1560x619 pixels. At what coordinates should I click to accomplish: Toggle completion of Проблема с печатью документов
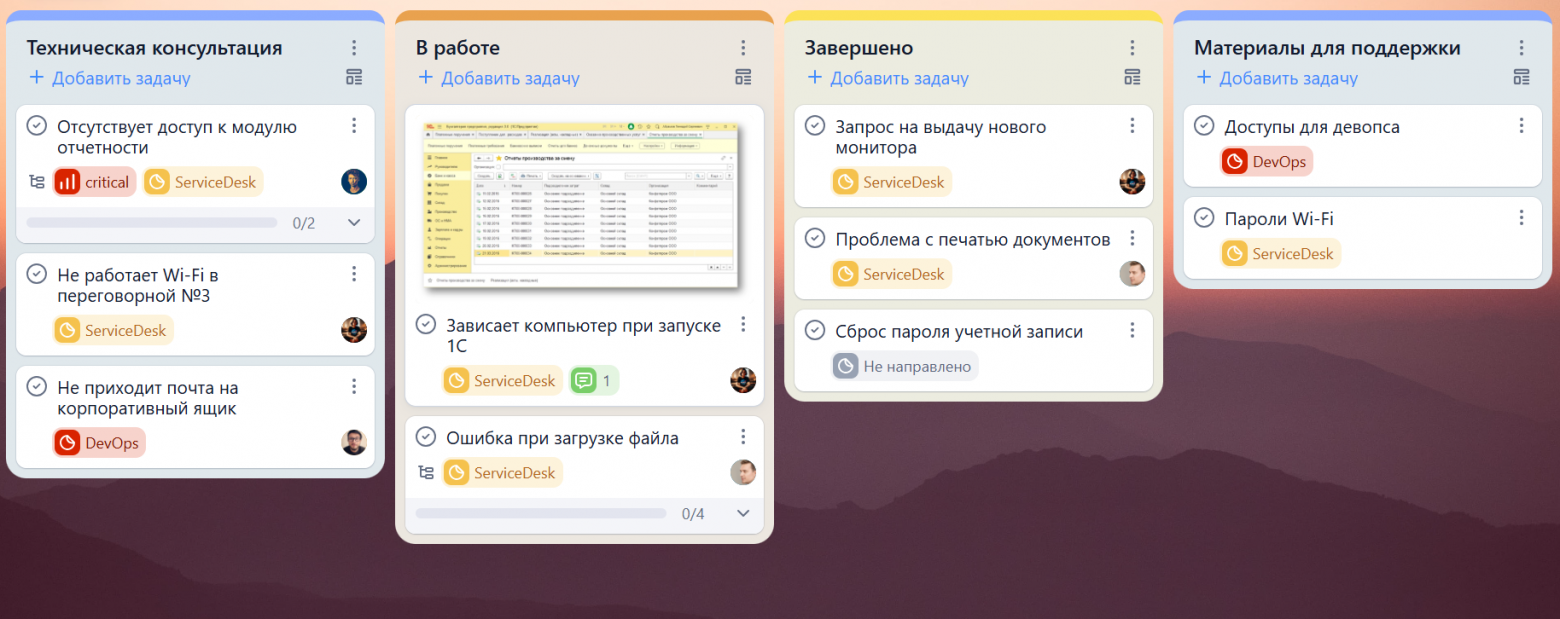(x=815, y=238)
